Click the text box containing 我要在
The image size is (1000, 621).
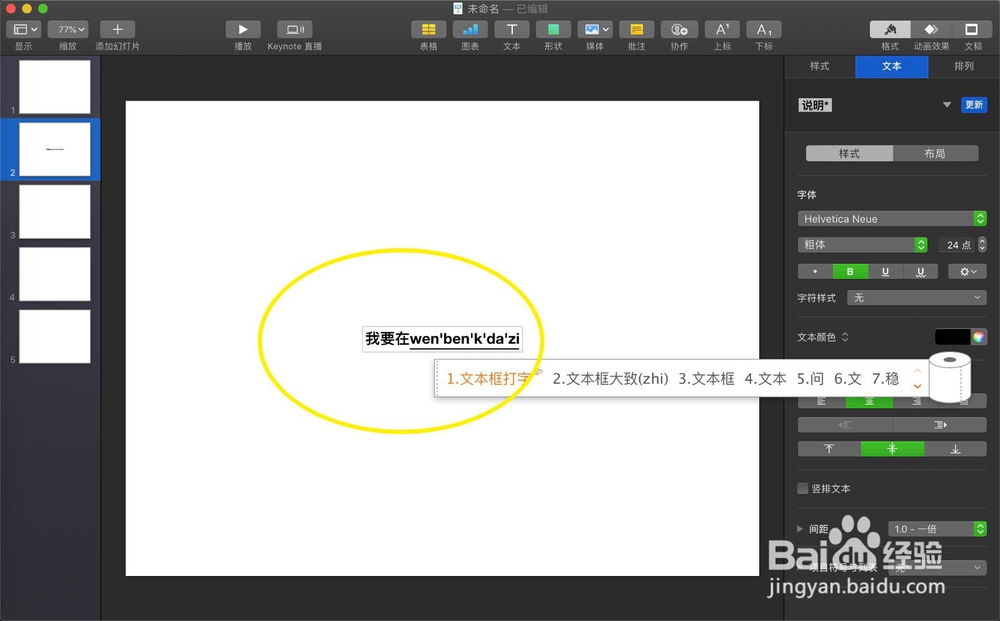click(x=443, y=339)
